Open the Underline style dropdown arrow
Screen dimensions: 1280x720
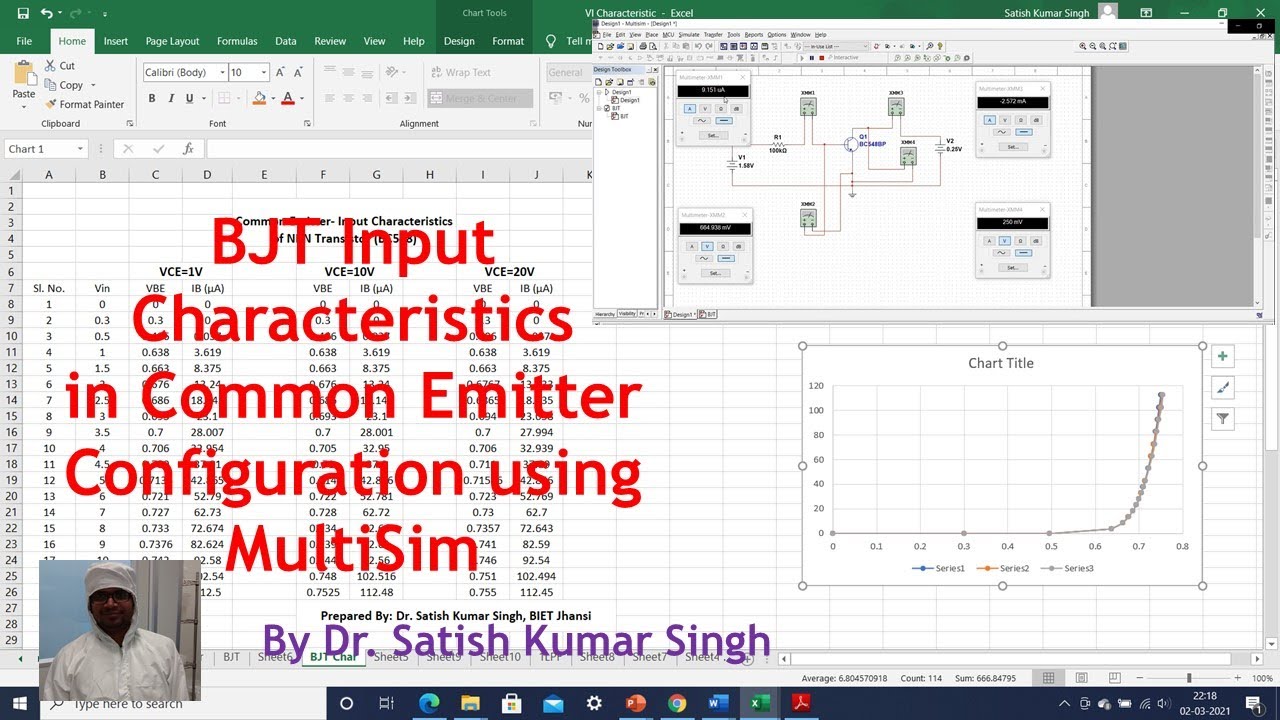[x=203, y=98]
